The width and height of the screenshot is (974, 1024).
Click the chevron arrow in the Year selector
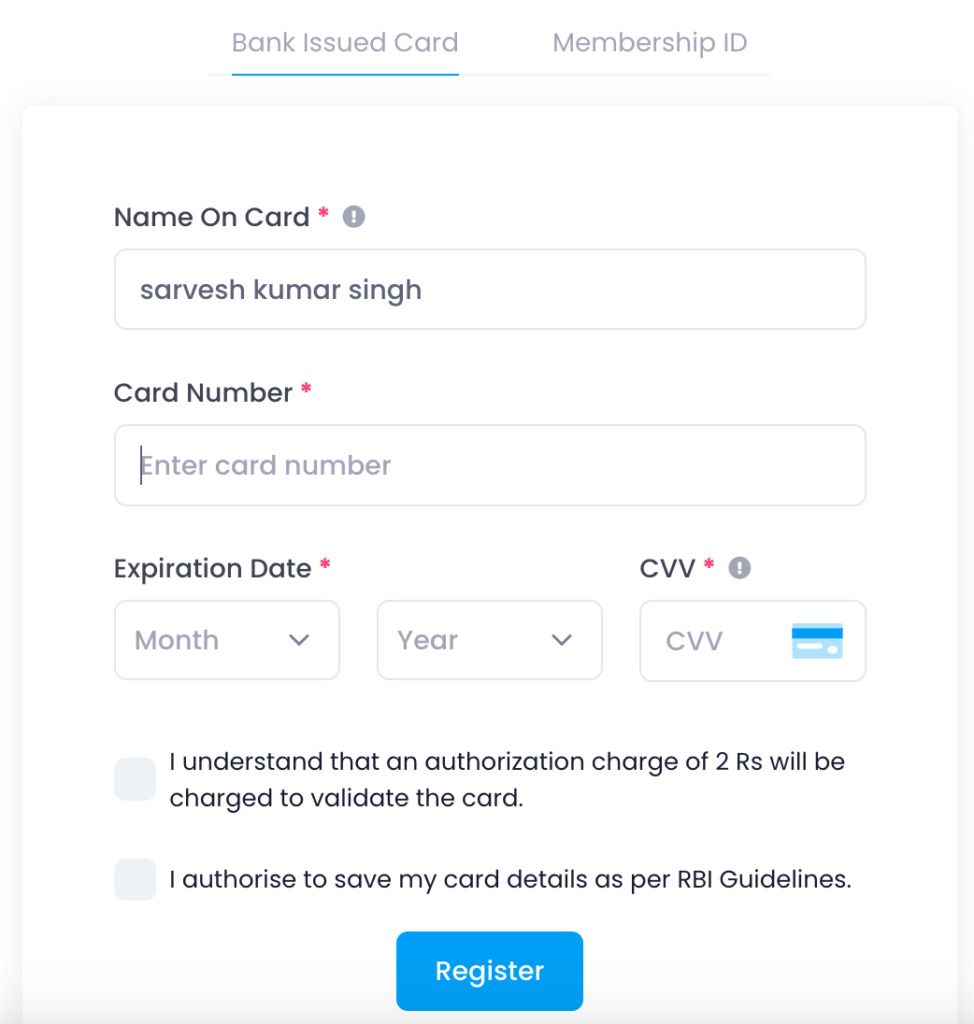(x=562, y=640)
